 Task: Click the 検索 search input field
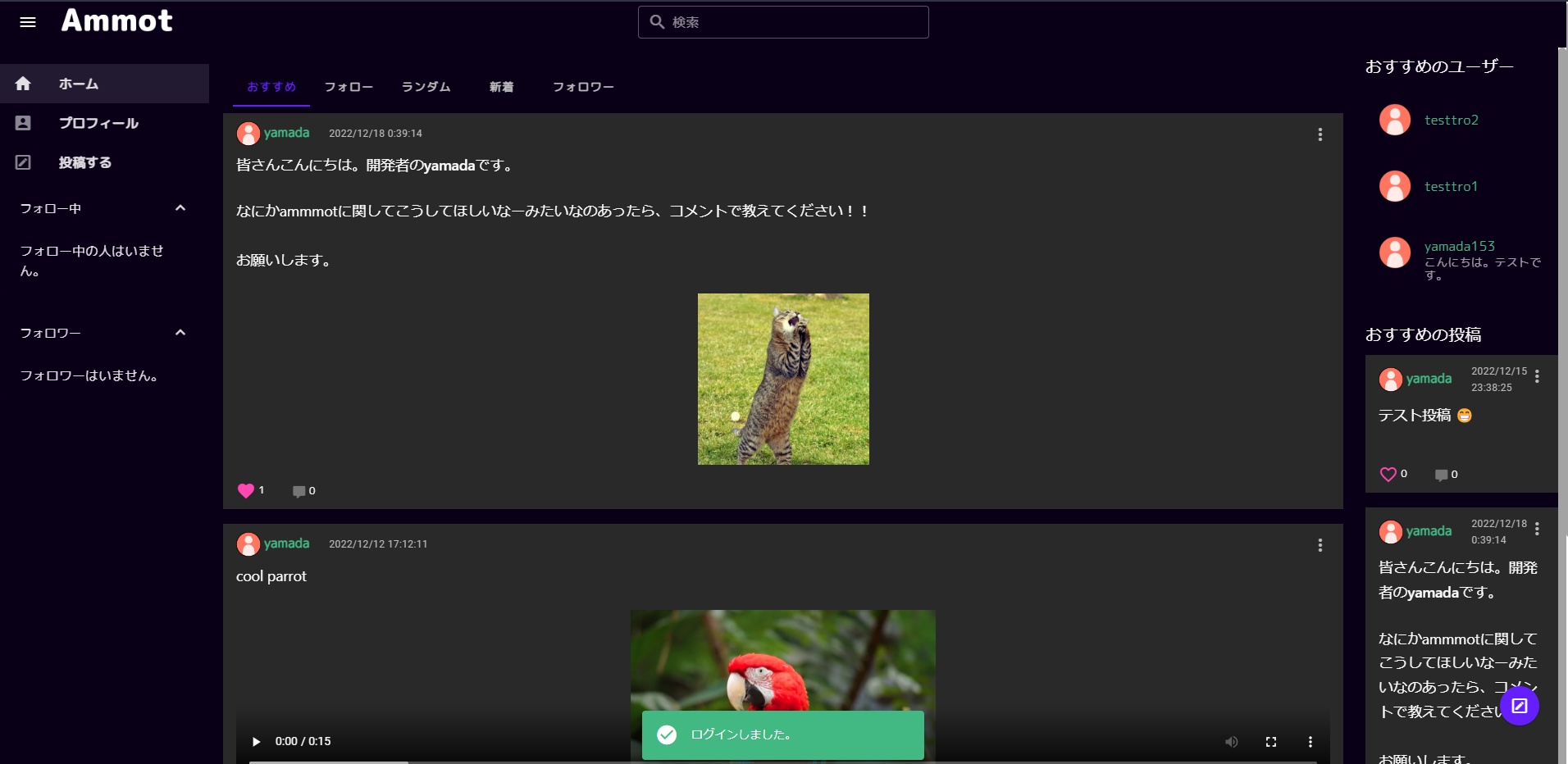[782, 22]
